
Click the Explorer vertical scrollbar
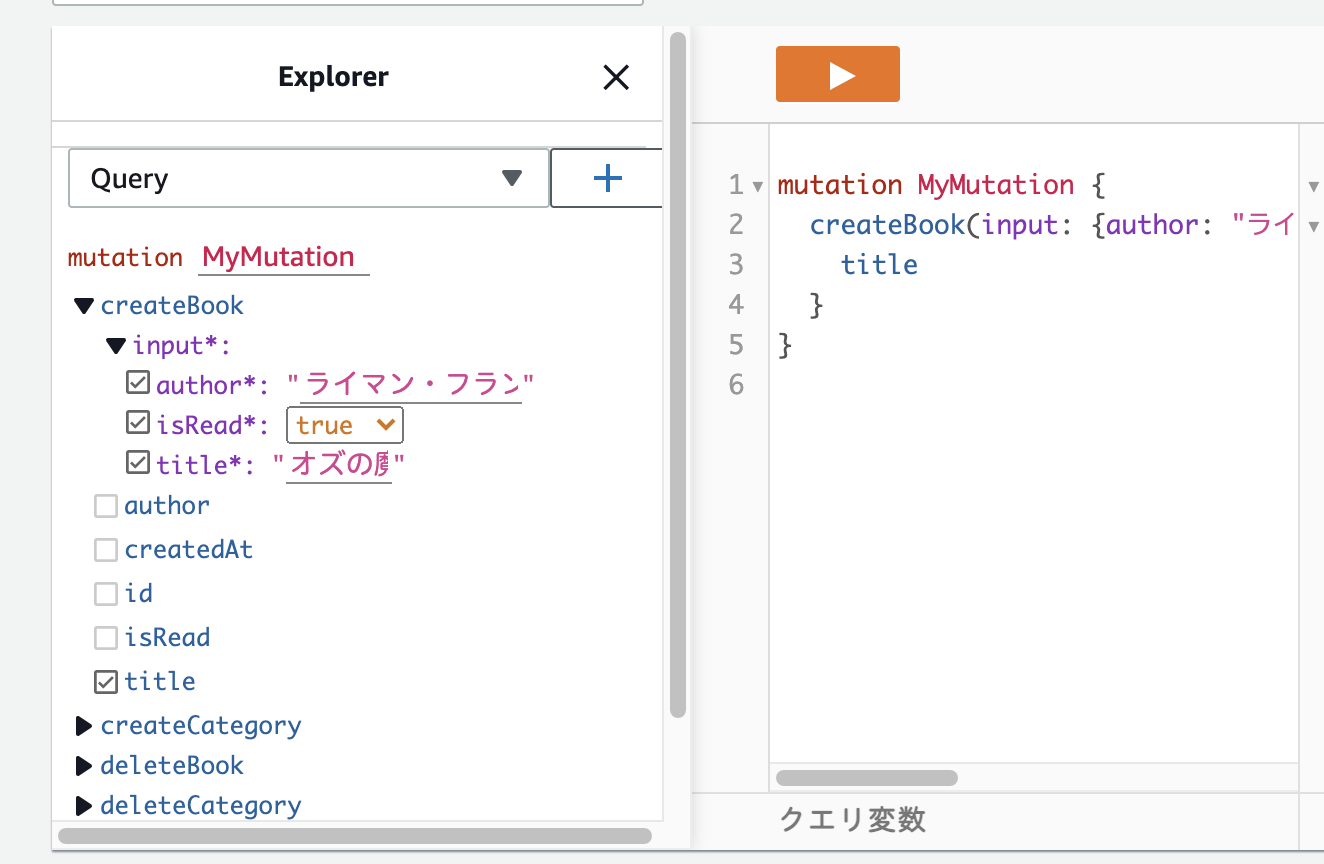pos(678,375)
